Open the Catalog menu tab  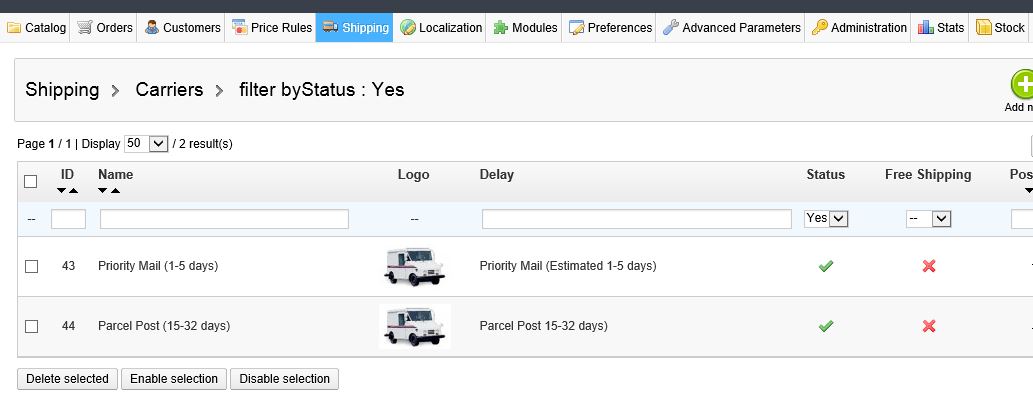[36, 28]
